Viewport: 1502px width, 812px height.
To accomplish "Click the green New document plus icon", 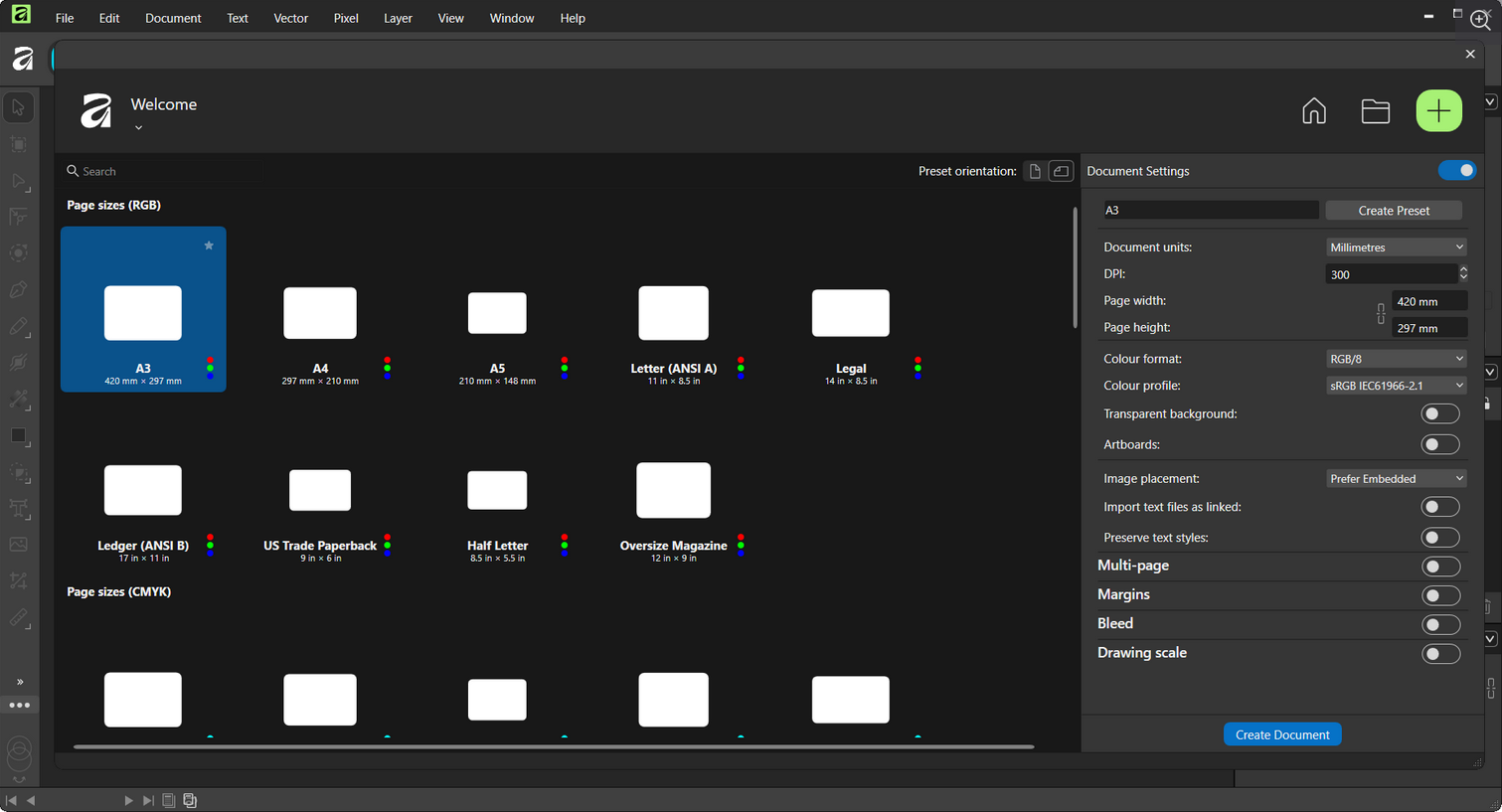I will point(1438,111).
